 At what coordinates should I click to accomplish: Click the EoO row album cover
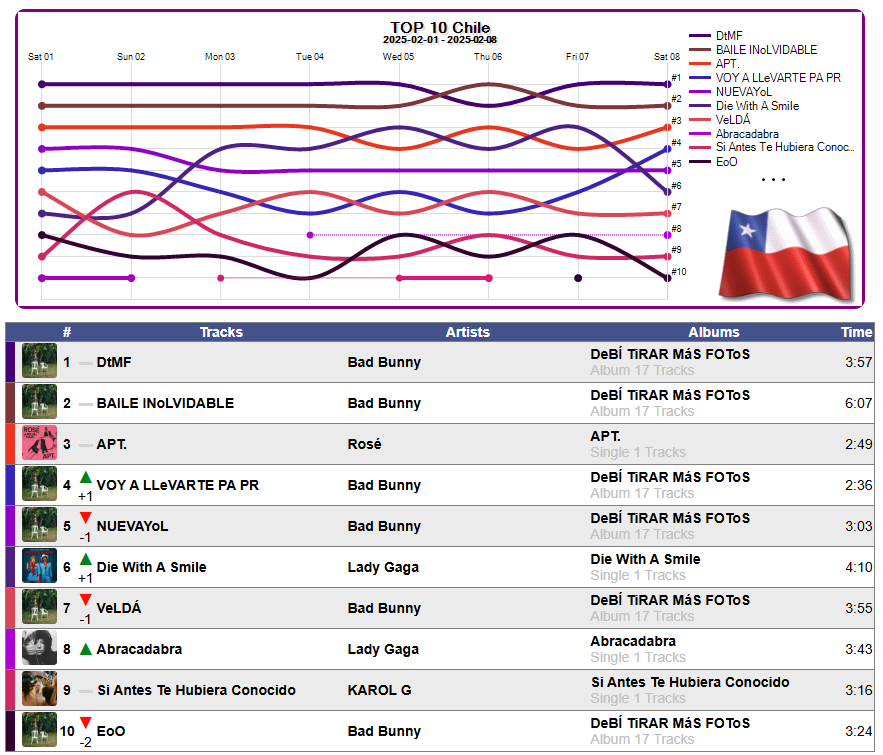tap(39, 730)
